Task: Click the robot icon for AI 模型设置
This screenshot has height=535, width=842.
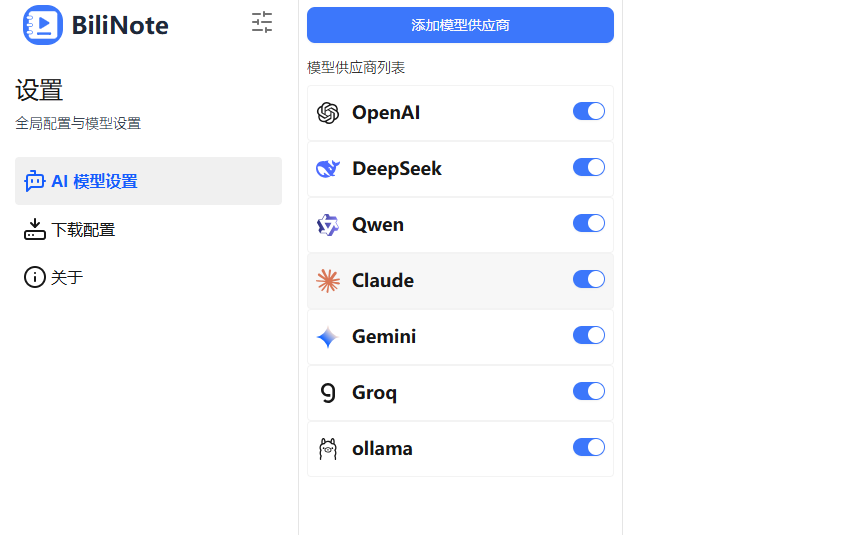Action: point(34,181)
